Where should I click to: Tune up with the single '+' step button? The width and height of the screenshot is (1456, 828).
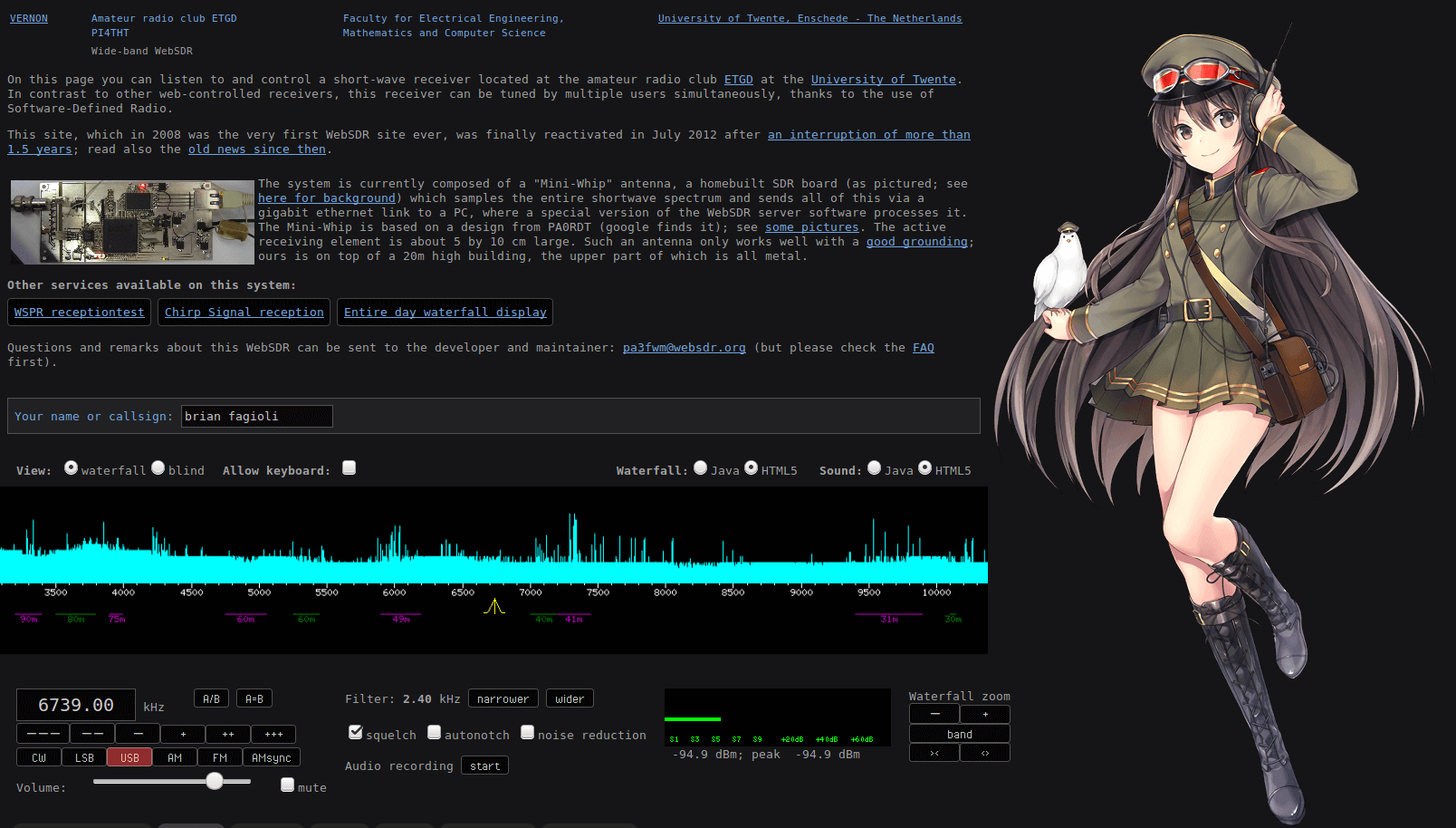[x=183, y=734]
